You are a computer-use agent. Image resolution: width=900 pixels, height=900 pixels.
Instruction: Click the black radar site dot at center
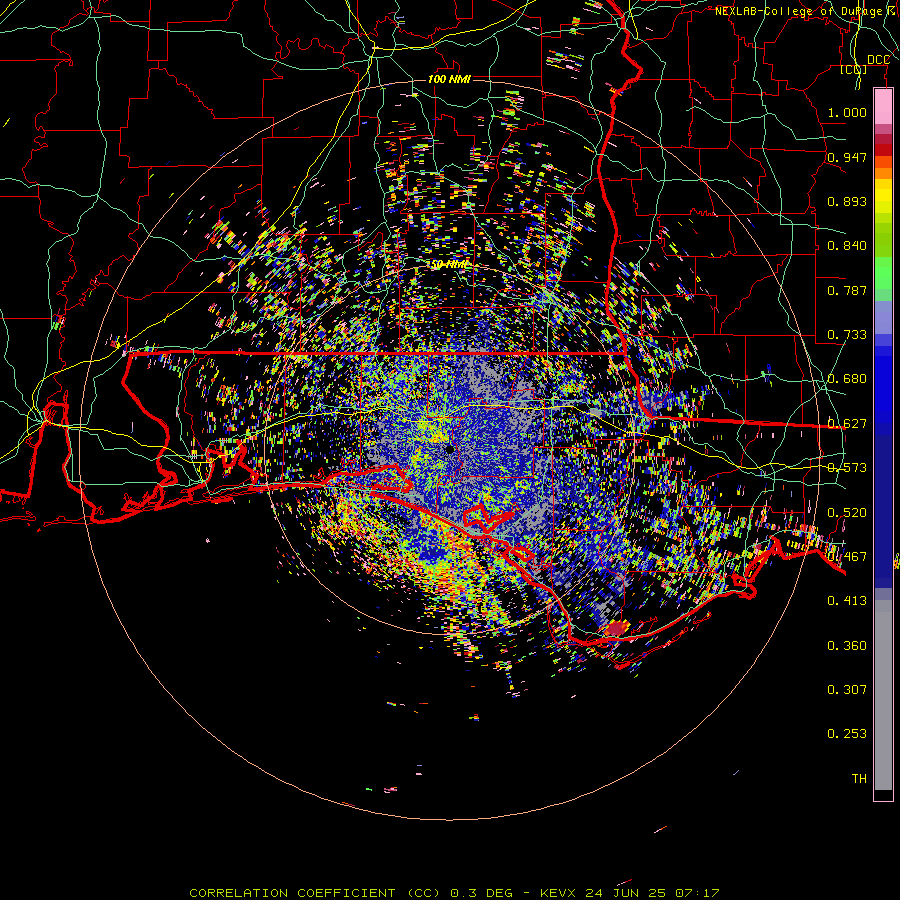pyautogui.click(x=450, y=449)
